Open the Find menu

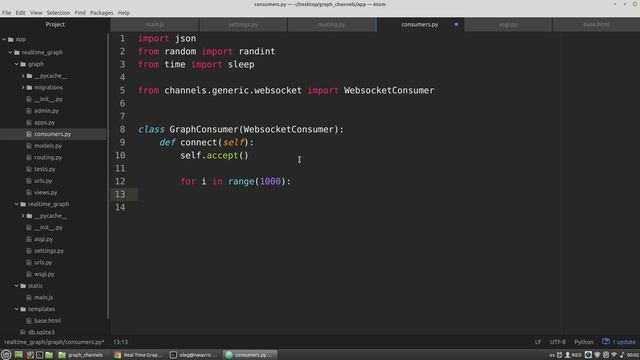(80, 13)
